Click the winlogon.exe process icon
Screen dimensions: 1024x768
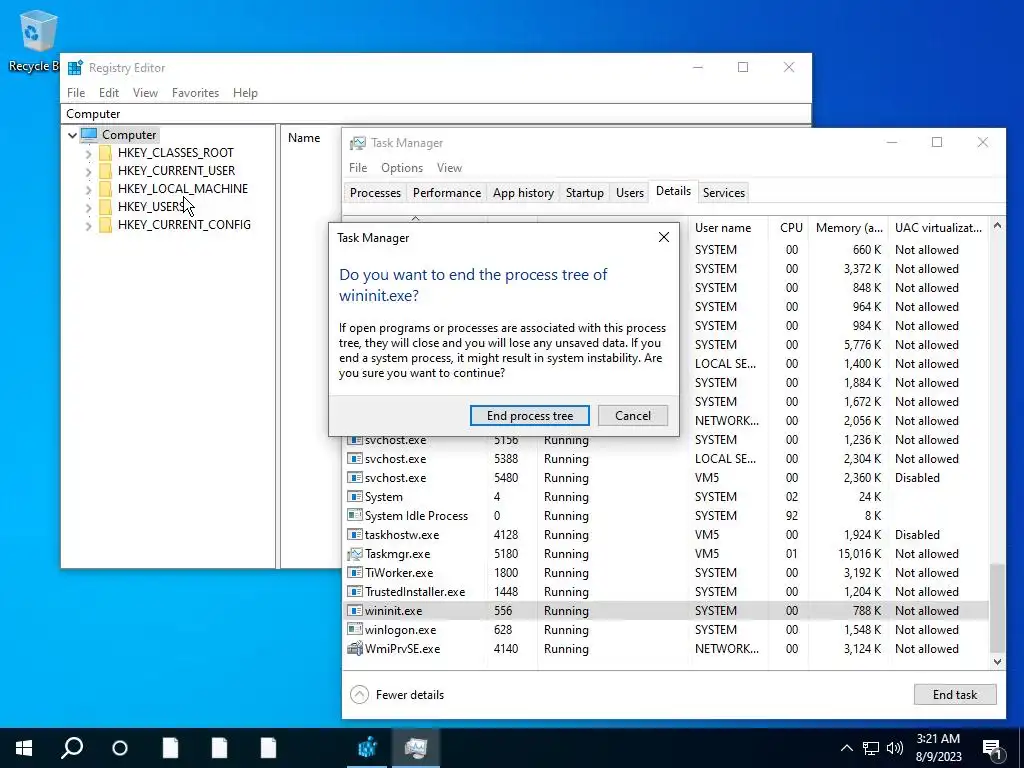(355, 630)
